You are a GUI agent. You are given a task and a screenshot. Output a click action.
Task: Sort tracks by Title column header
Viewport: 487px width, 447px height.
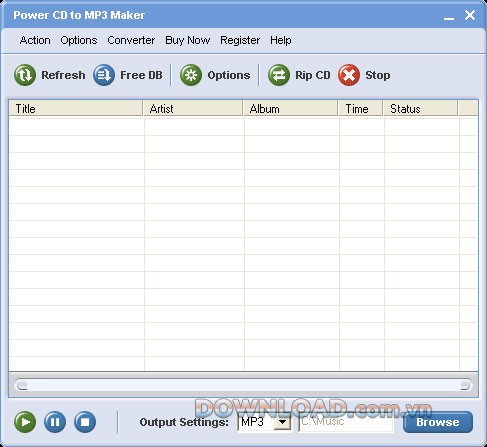point(76,109)
